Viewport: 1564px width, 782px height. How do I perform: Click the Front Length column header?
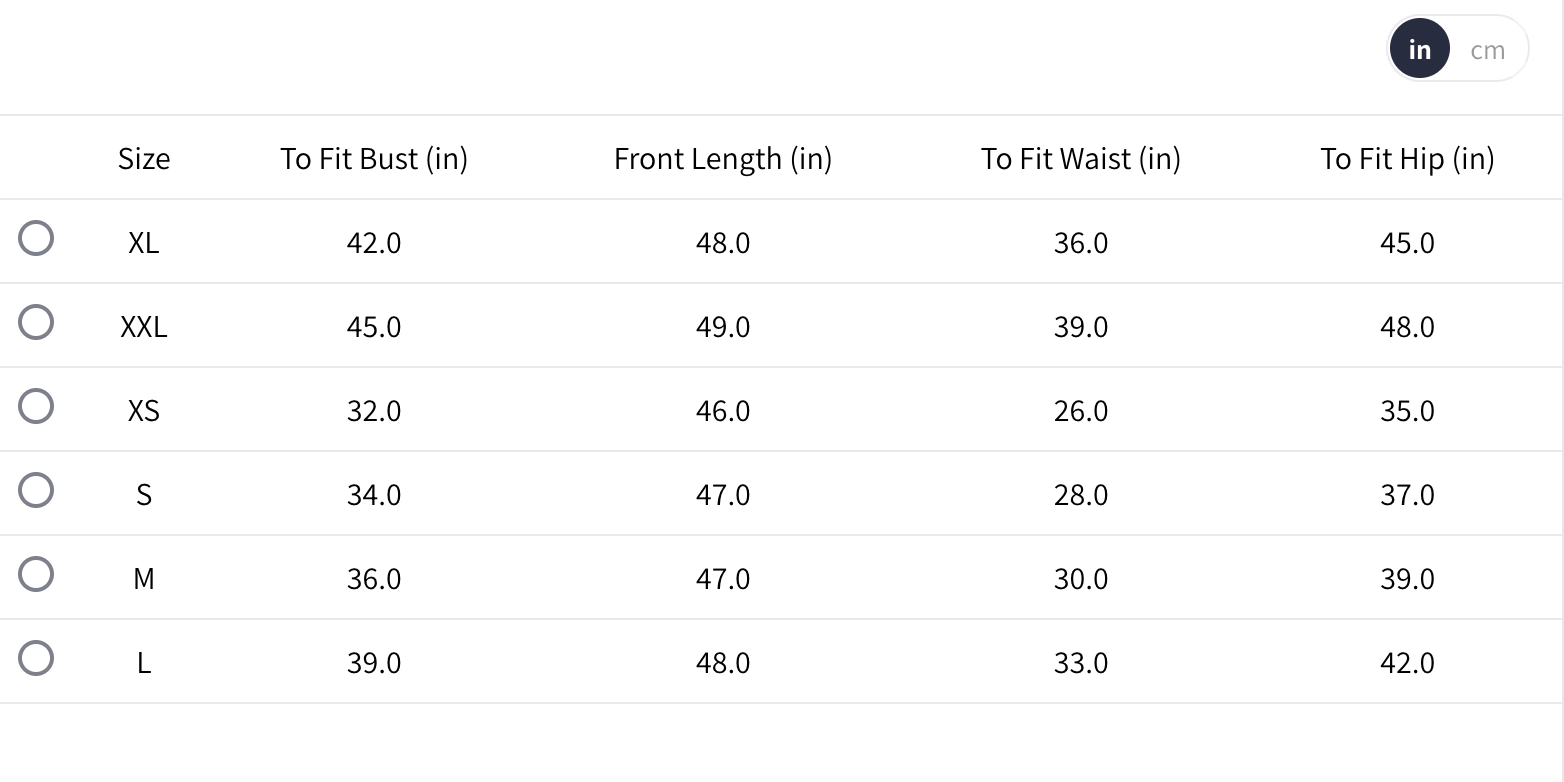[723, 159]
